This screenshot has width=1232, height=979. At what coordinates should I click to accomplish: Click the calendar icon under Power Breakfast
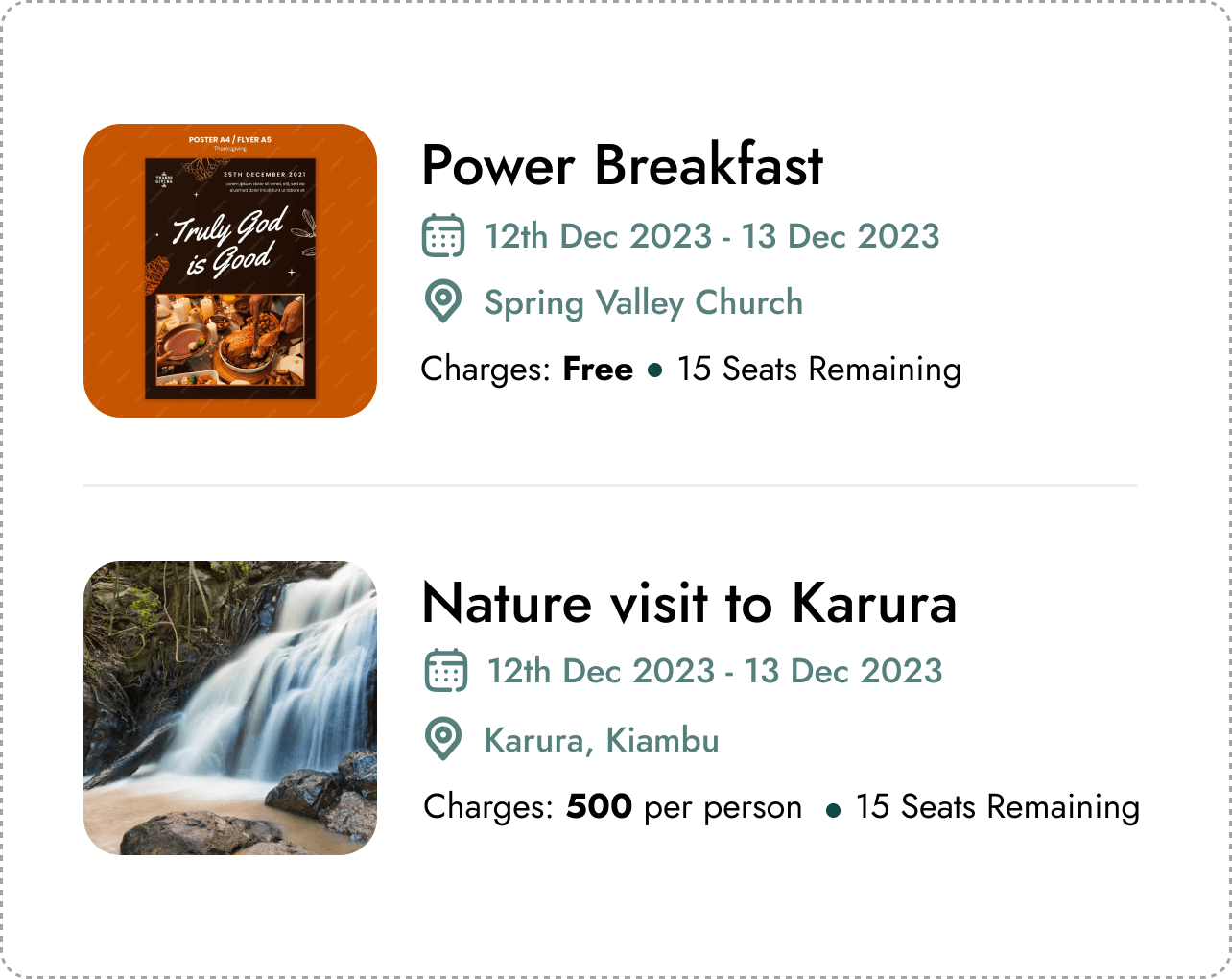(443, 236)
